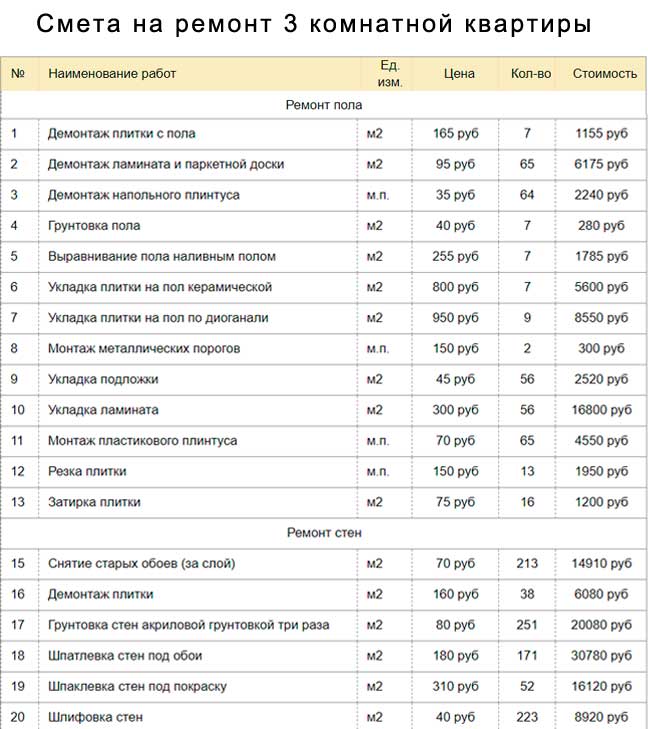Screen dimensions: 648x729
Task: Select the 'Демонтаж плитки с пола' cell
Action: coord(122,133)
